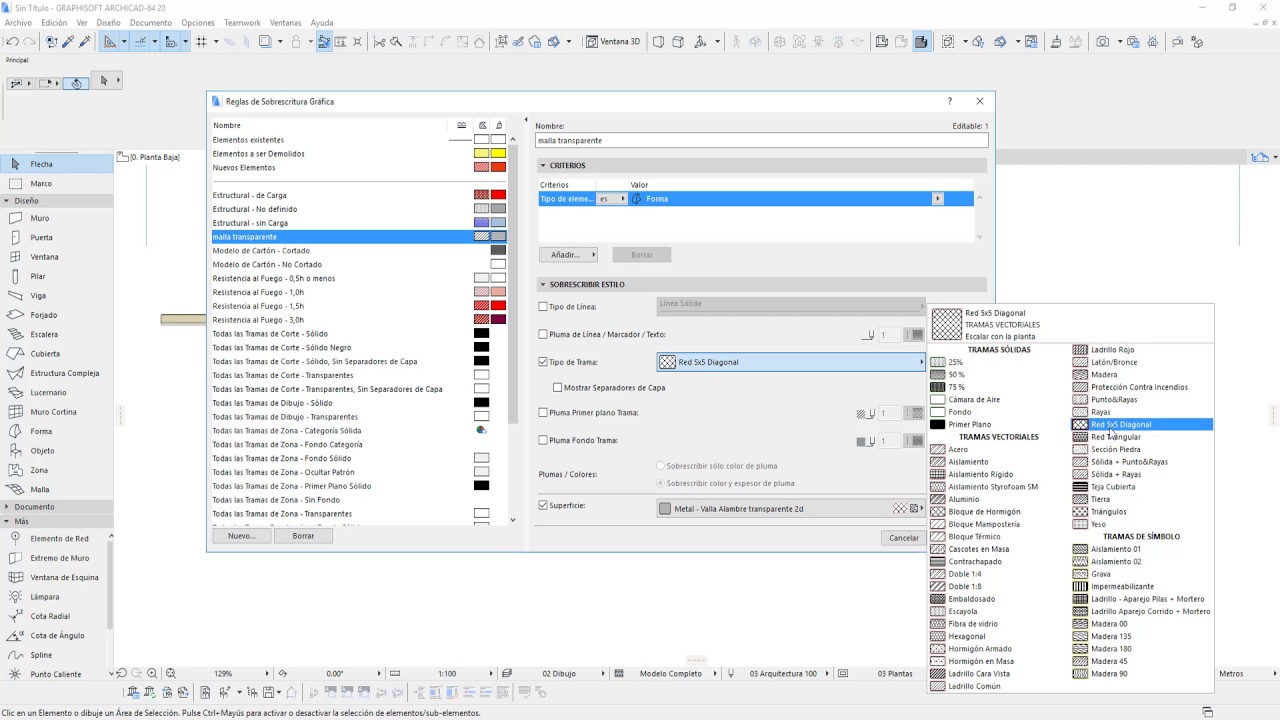Viewport: 1280px width, 720px height.
Task: Enable Pluma de Línea / Marcador checkbox
Action: tap(543, 335)
